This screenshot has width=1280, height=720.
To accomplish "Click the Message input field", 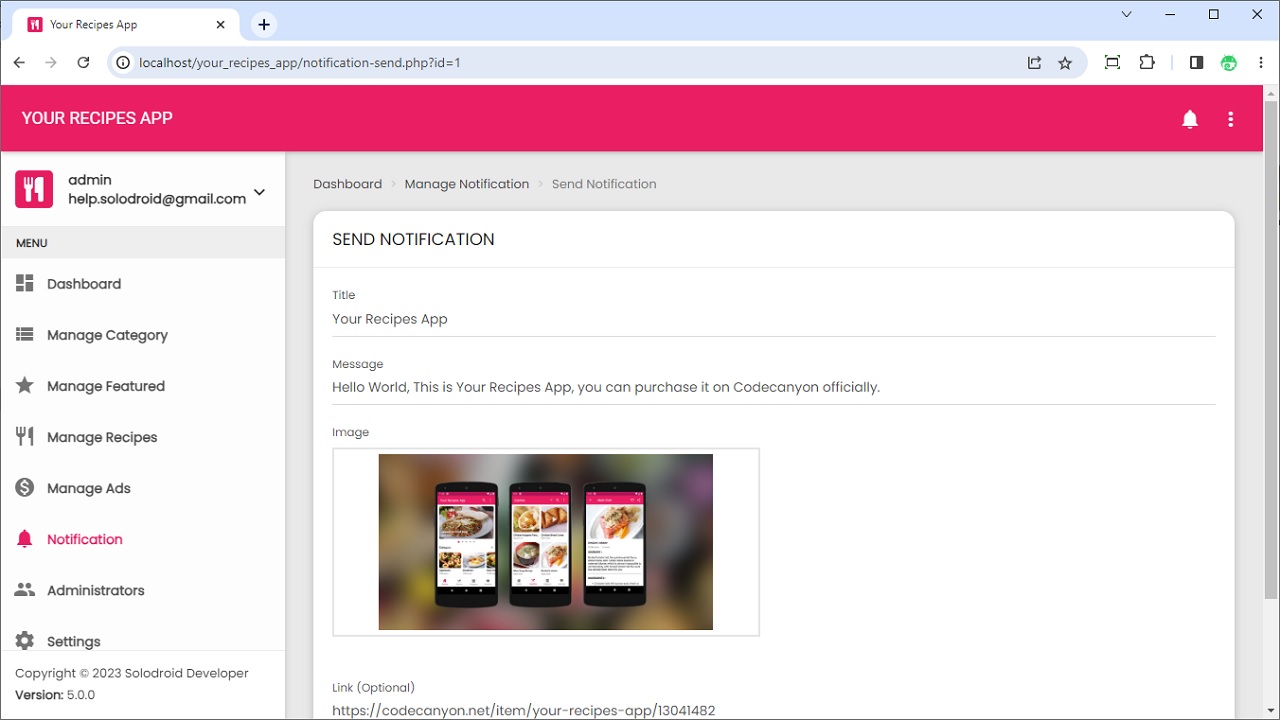I will (774, 388).
